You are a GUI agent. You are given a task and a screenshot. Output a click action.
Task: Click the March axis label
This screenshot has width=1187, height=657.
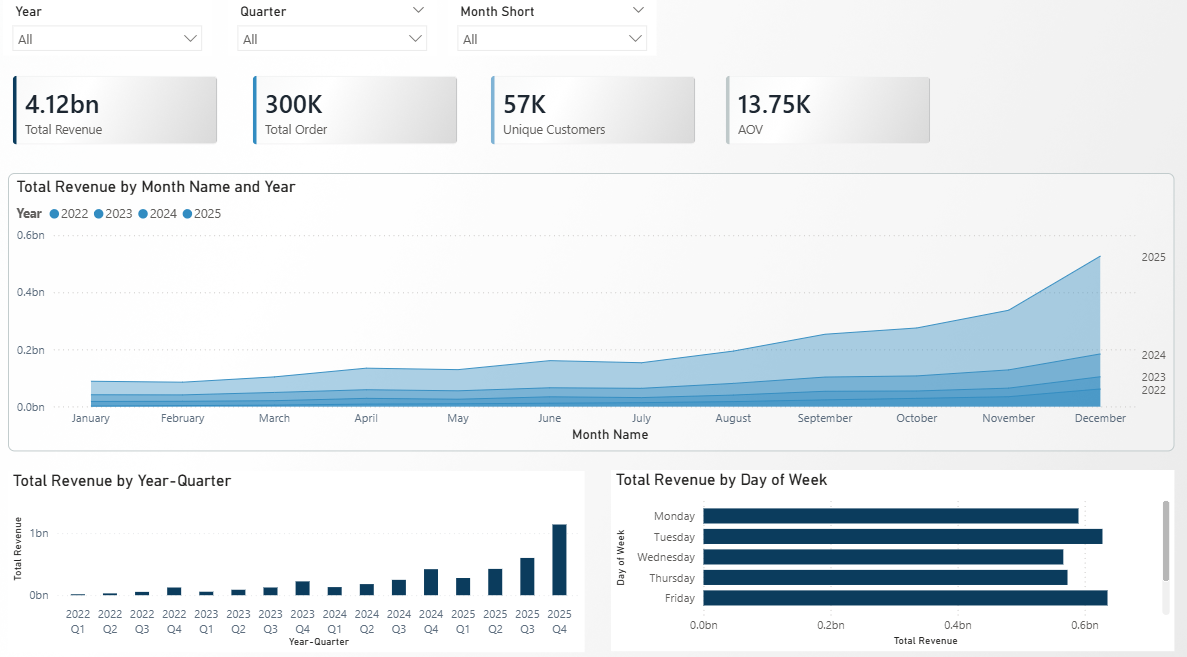[274, 418]
